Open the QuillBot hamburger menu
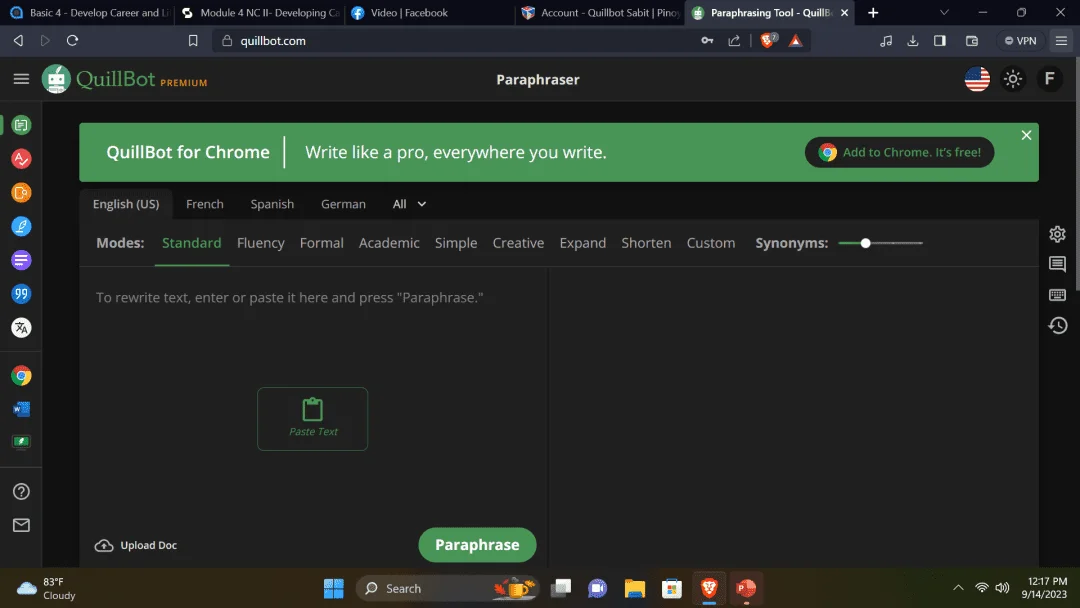The width and height of the screenshot is (1080, 608). (x=21, y=79)
